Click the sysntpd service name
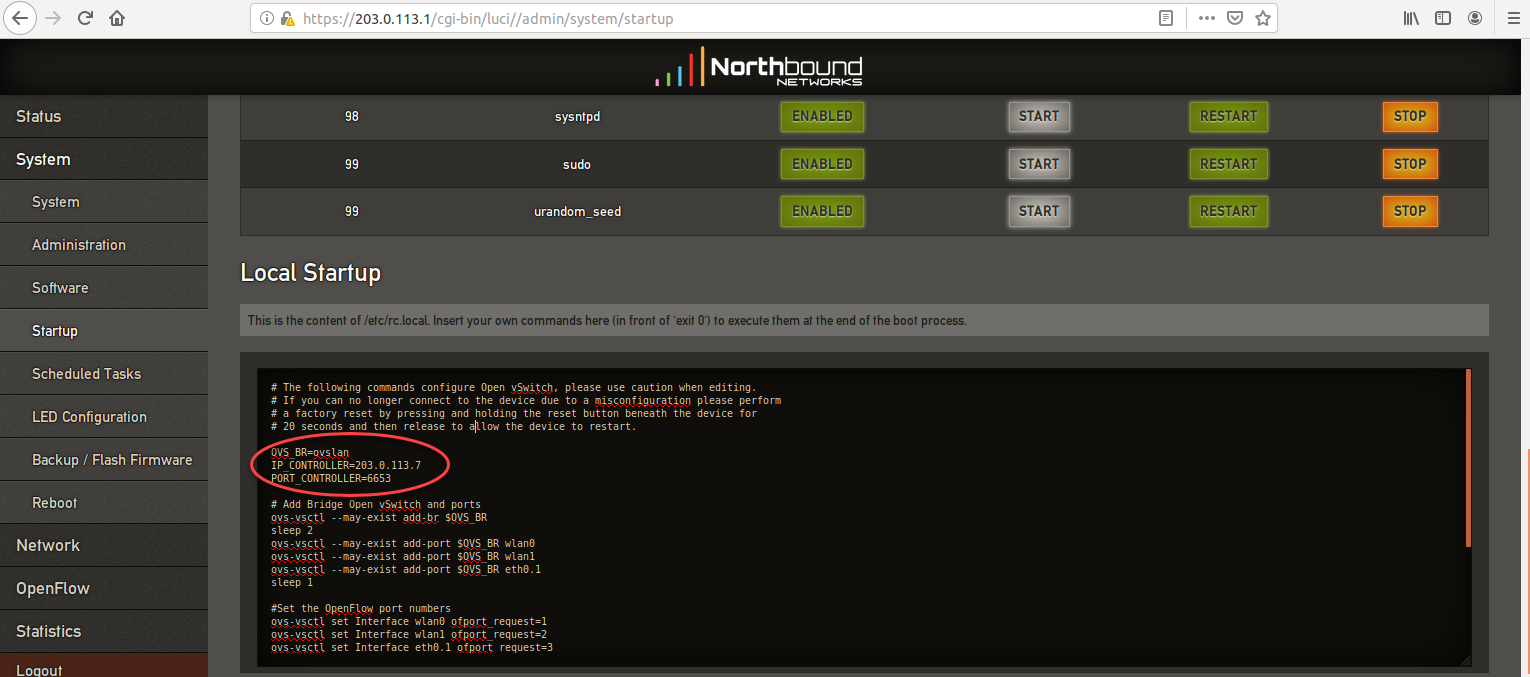 pos(577,117)
